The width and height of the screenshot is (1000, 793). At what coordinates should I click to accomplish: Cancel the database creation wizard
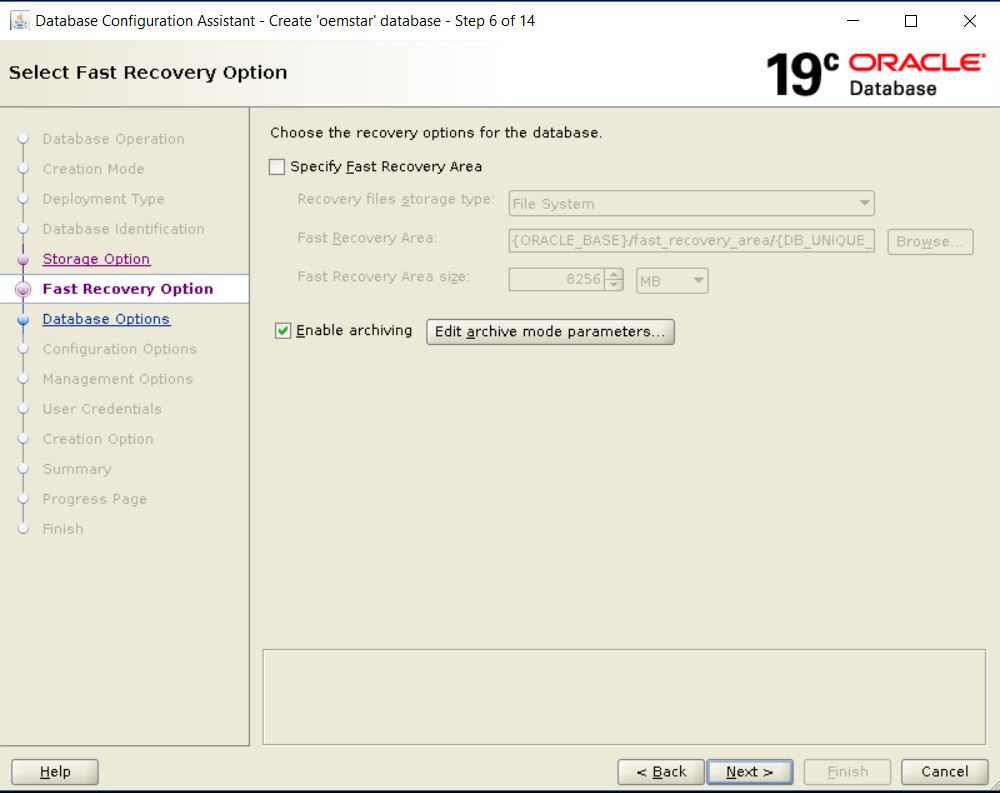pyautogui.click(x=944, y=771)
